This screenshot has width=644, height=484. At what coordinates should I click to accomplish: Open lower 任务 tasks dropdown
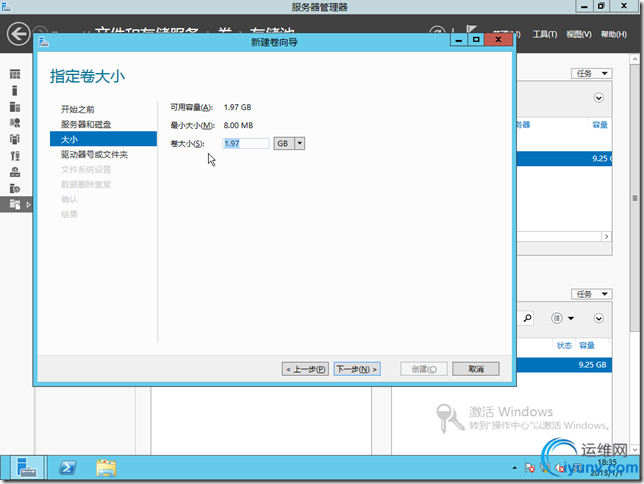pyautogui.click(x=591, y=294)
